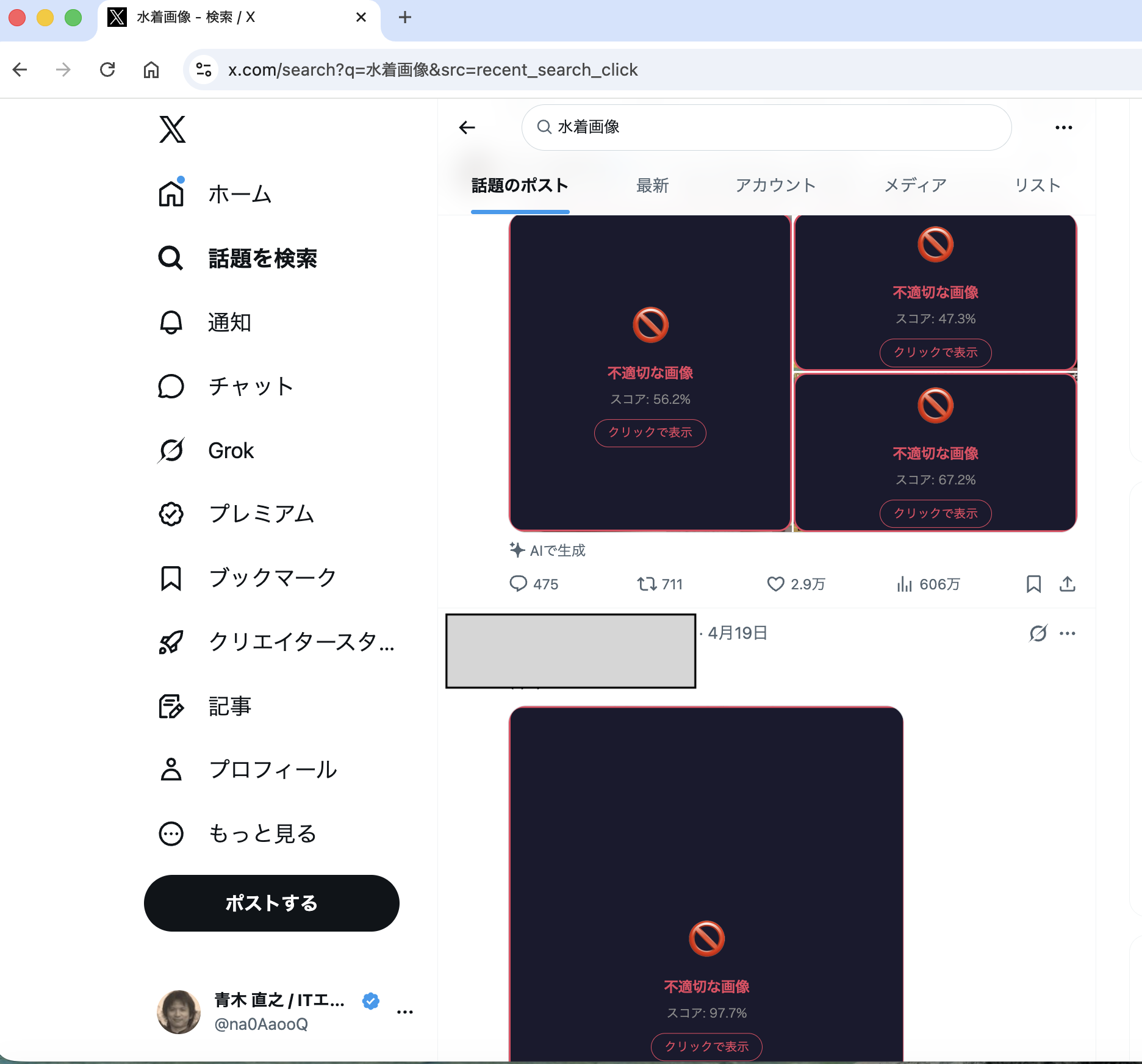Select the 話題のポスト tab
This screenshot has width=1142, height=1064.
coord(520,185)
